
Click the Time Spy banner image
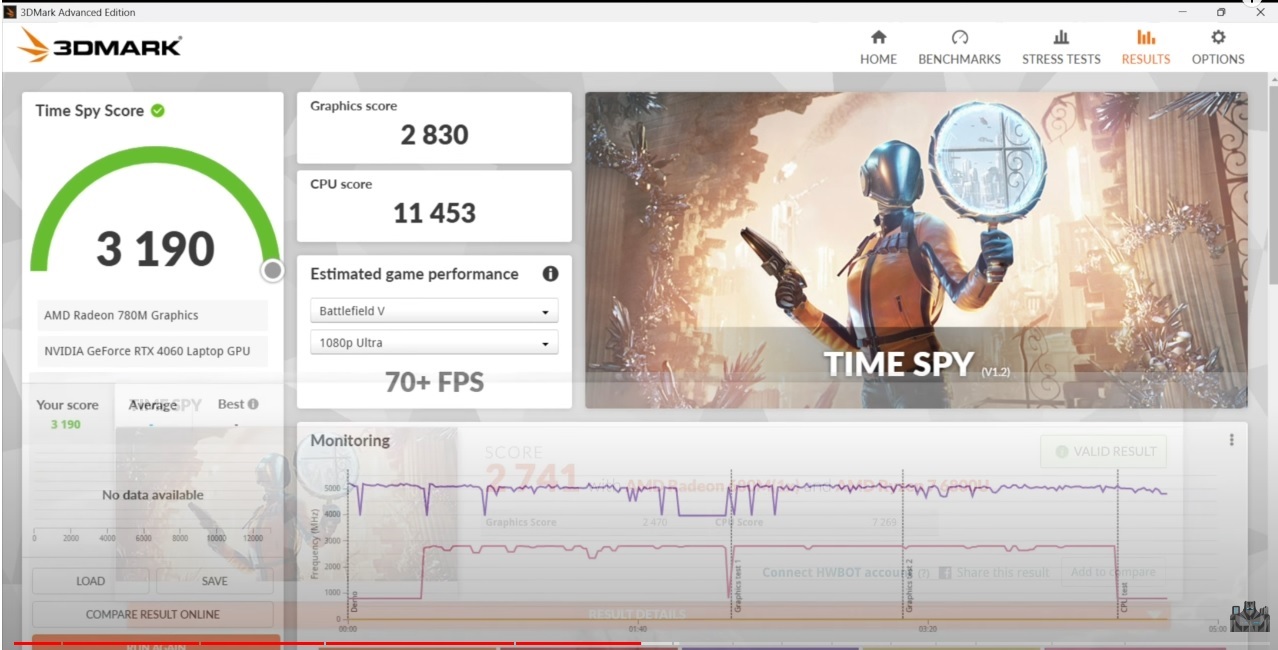click(x=916, y=250)
